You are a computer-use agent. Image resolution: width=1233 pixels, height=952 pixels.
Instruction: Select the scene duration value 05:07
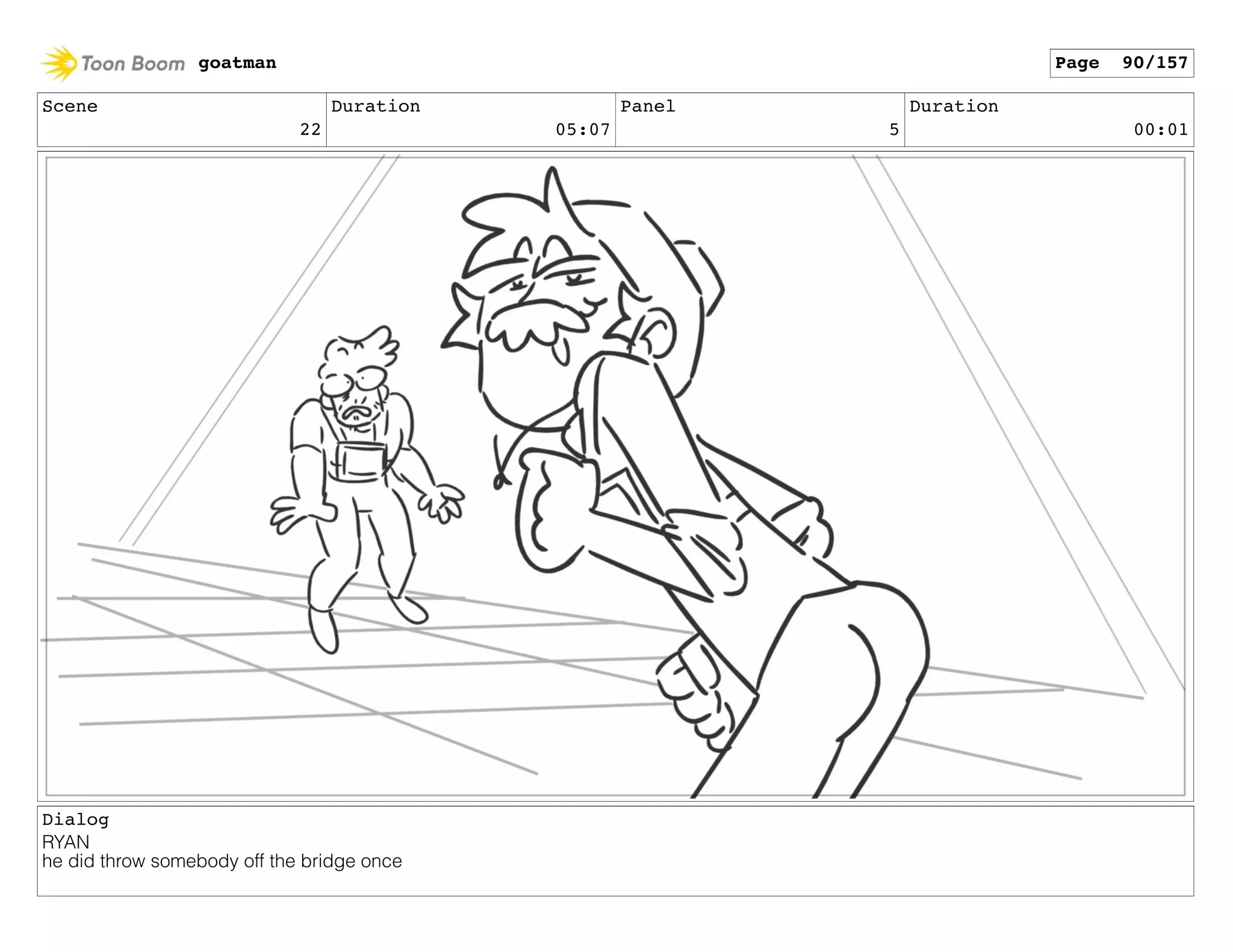[x=582, y=129]
